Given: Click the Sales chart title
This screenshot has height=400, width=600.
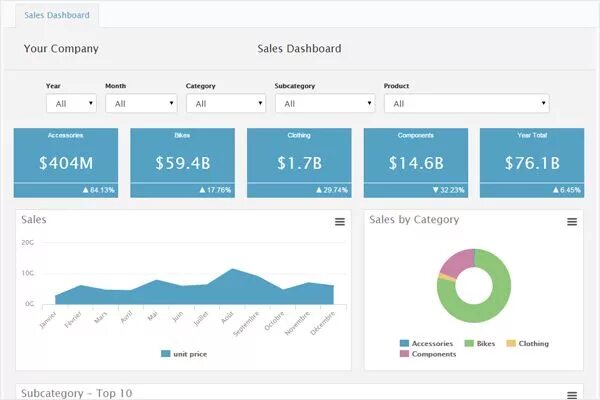Looking at the screenshot, I should (34, 219).
